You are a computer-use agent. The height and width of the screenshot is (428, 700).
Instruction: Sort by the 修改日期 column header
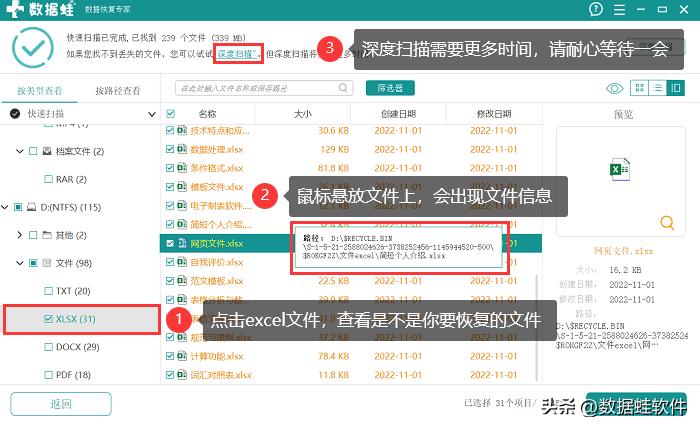coord(494,114)
